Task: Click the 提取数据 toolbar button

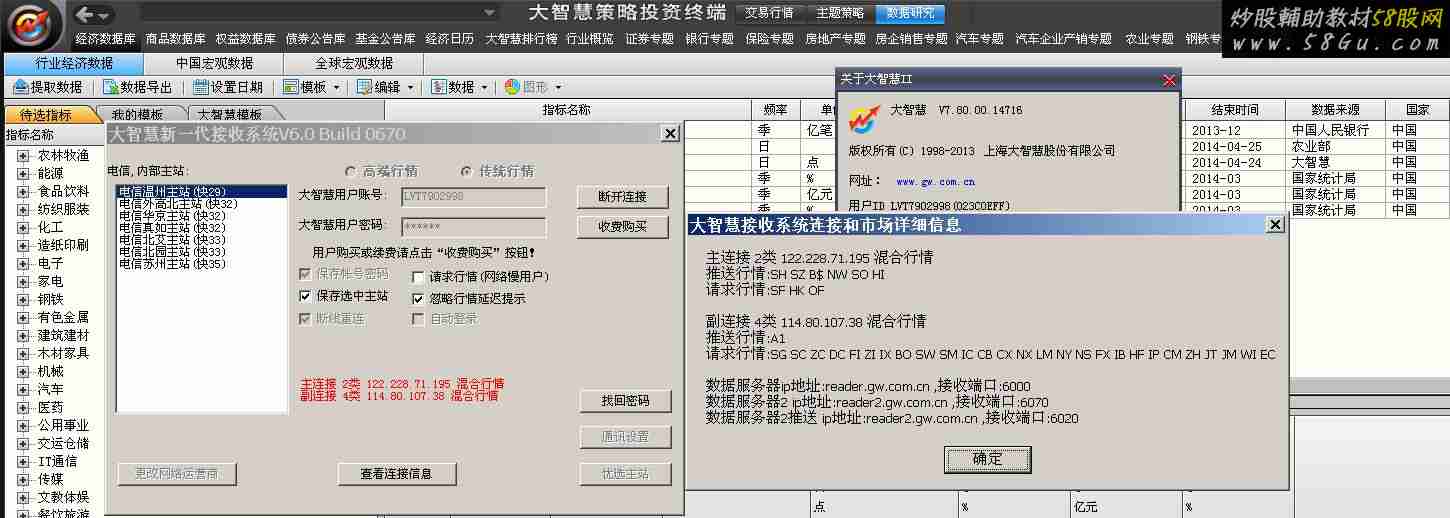Action: pyautogui.click(x=48, y=87)
